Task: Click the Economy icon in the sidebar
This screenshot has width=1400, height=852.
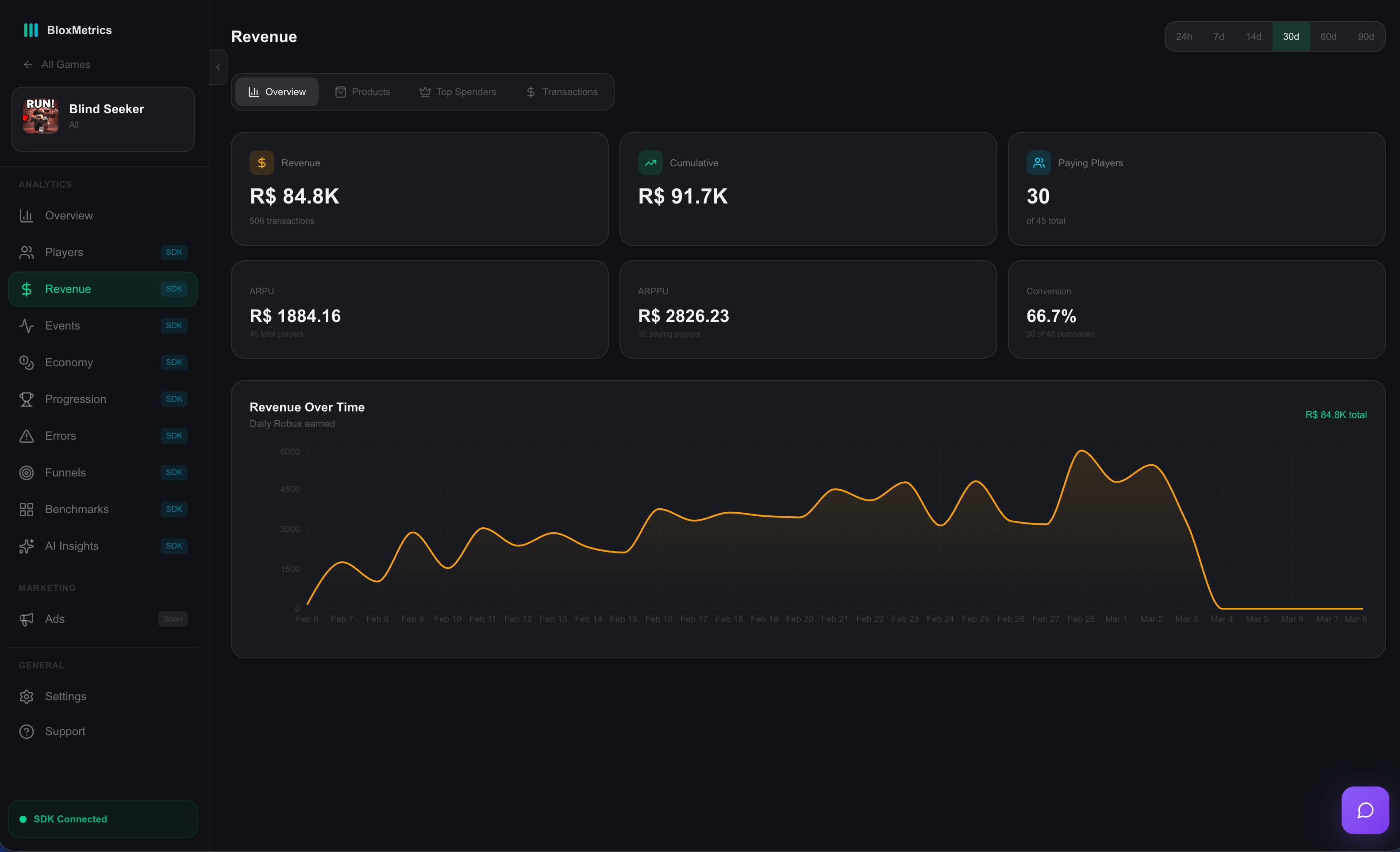Action: click(x=27, y=362)
